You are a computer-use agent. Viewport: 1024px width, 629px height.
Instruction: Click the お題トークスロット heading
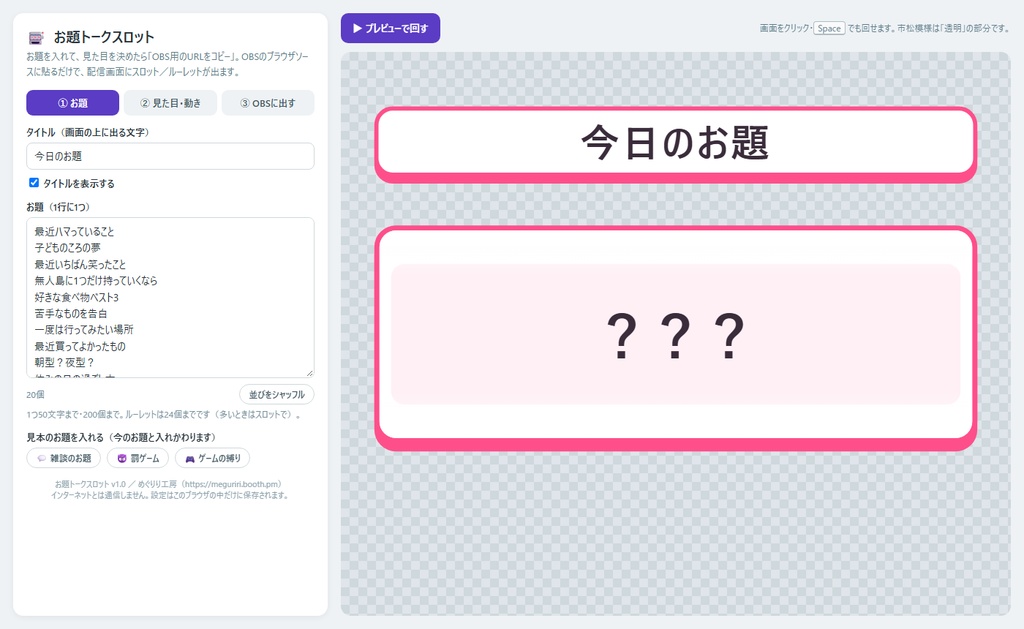coord(104,37)
